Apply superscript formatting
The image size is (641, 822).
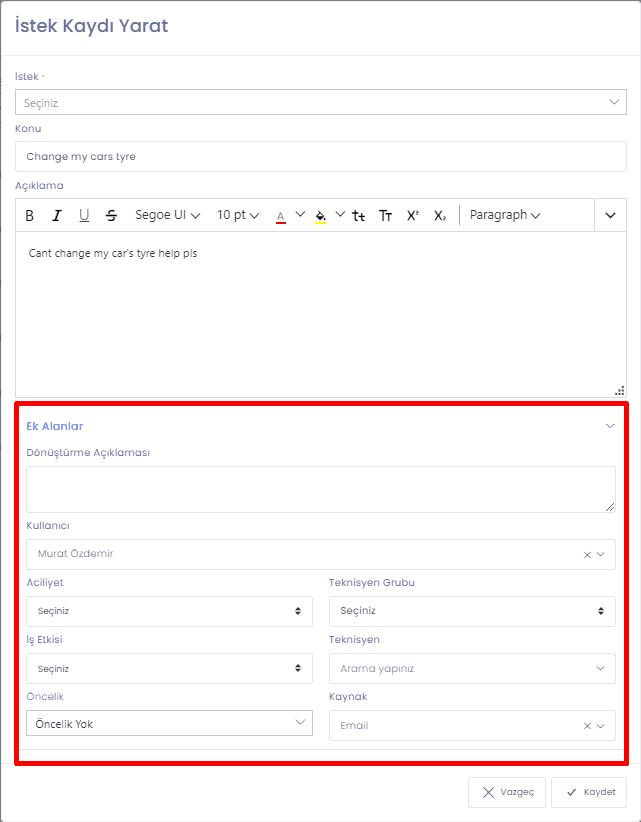pos(413,215)
